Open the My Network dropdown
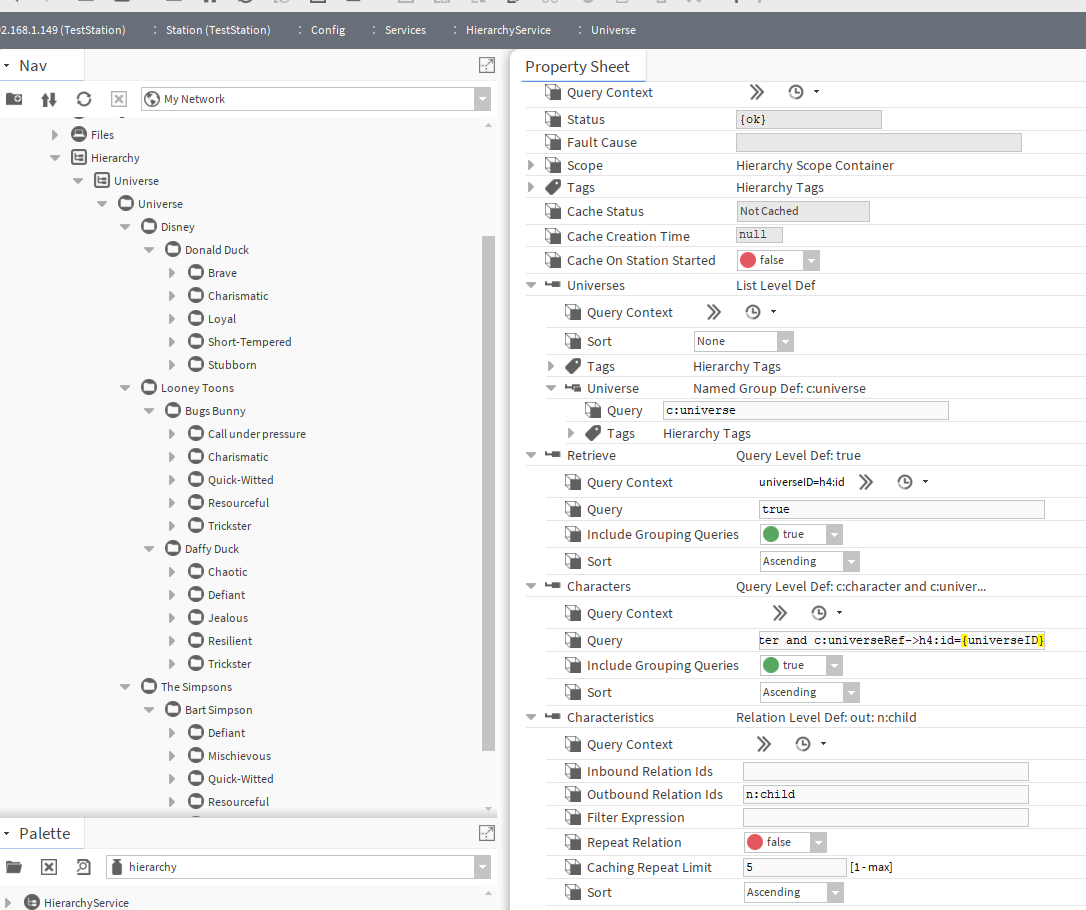Screen dimensions: 1086x910 point(483,99)
